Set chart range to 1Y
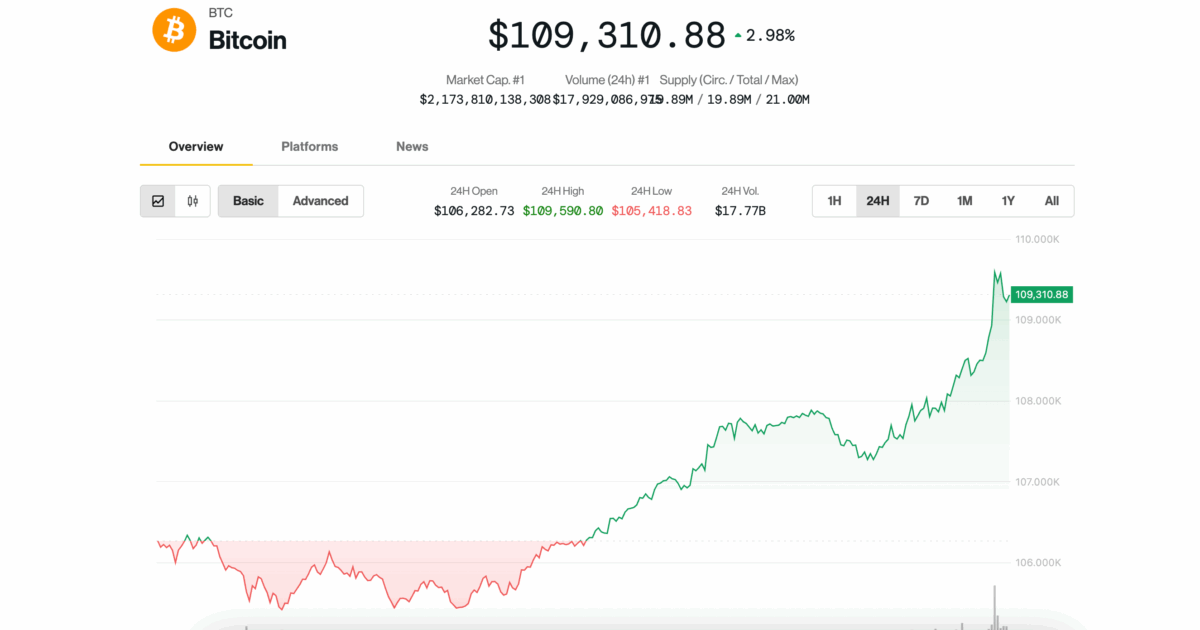 [x=1008, y=201]
